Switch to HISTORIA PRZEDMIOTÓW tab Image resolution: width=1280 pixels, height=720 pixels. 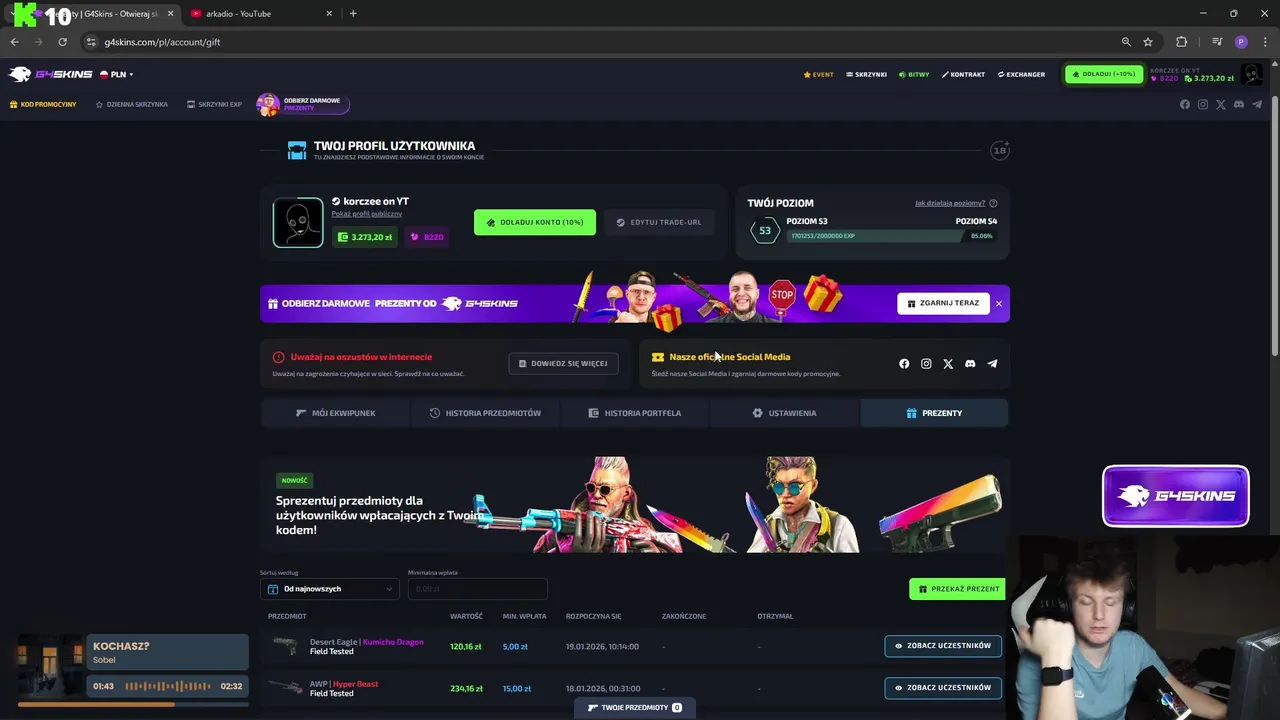tap(485, 413)
